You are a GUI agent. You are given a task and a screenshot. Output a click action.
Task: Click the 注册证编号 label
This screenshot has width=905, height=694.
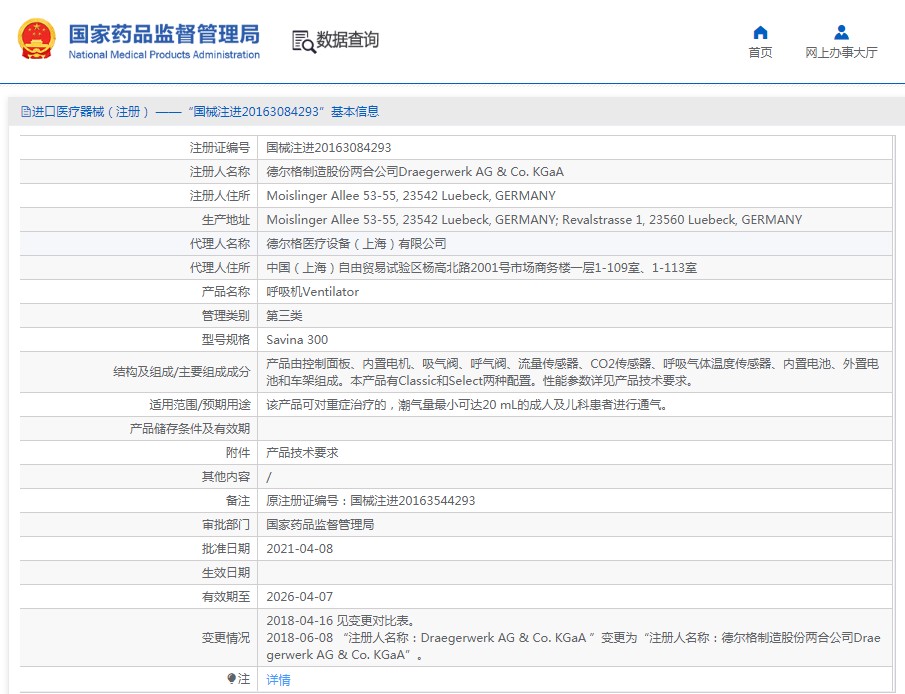220,148
